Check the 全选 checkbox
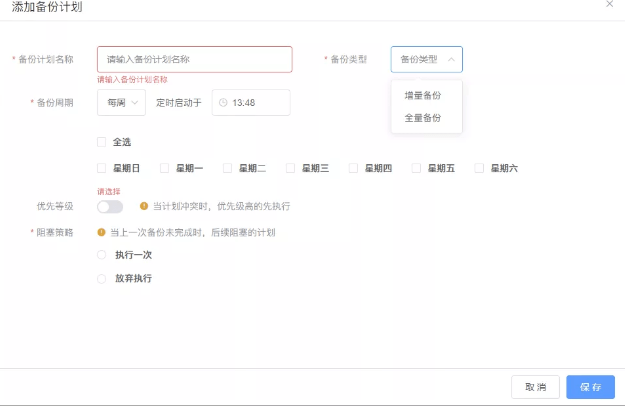Viewport: 625px width, 406px height. [x=101, y=142]
